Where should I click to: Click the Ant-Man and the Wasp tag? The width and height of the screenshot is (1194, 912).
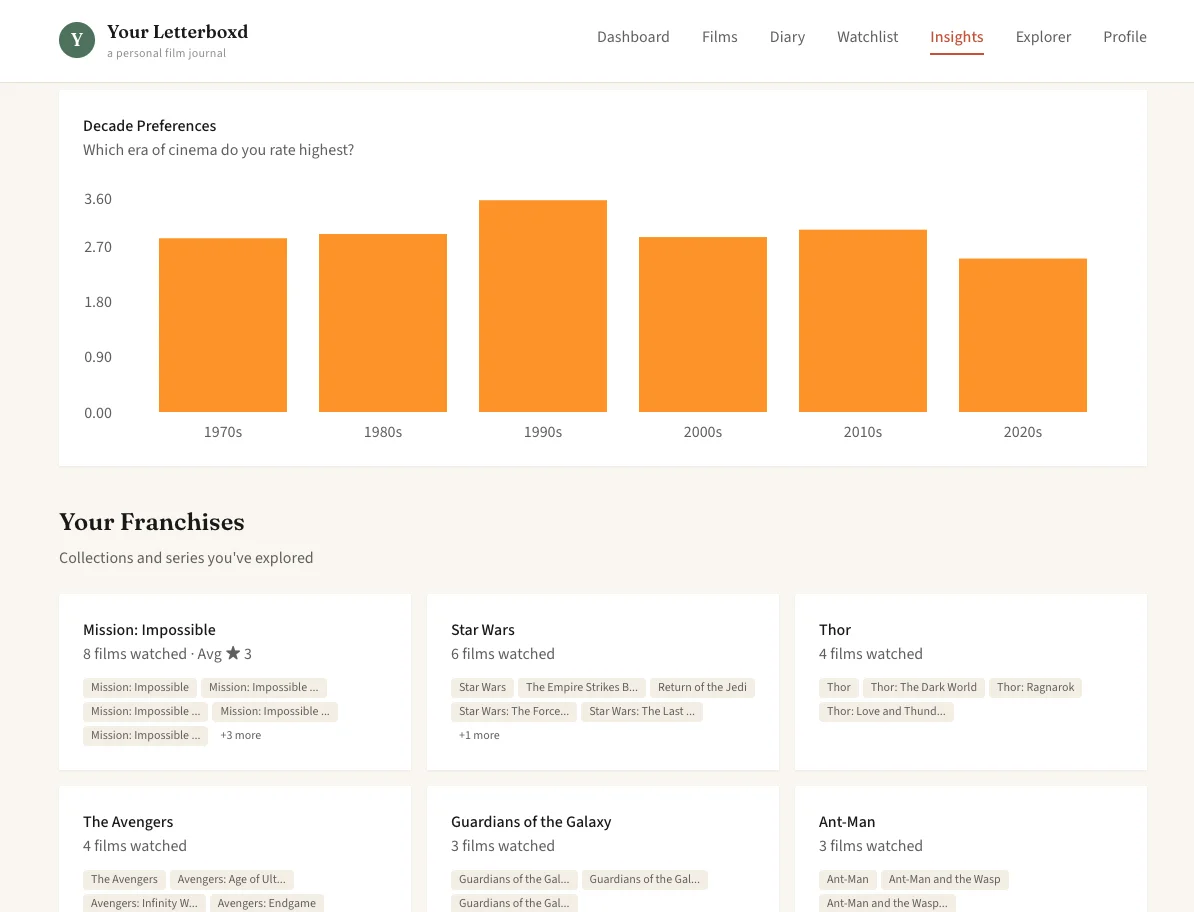pyautogui.click(x=944, y=879)
